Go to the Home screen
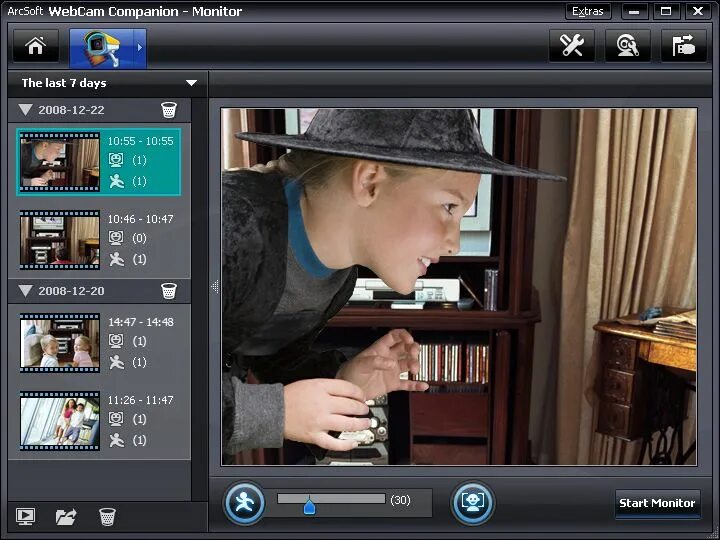The image size is (720, 540). point(36,46)
